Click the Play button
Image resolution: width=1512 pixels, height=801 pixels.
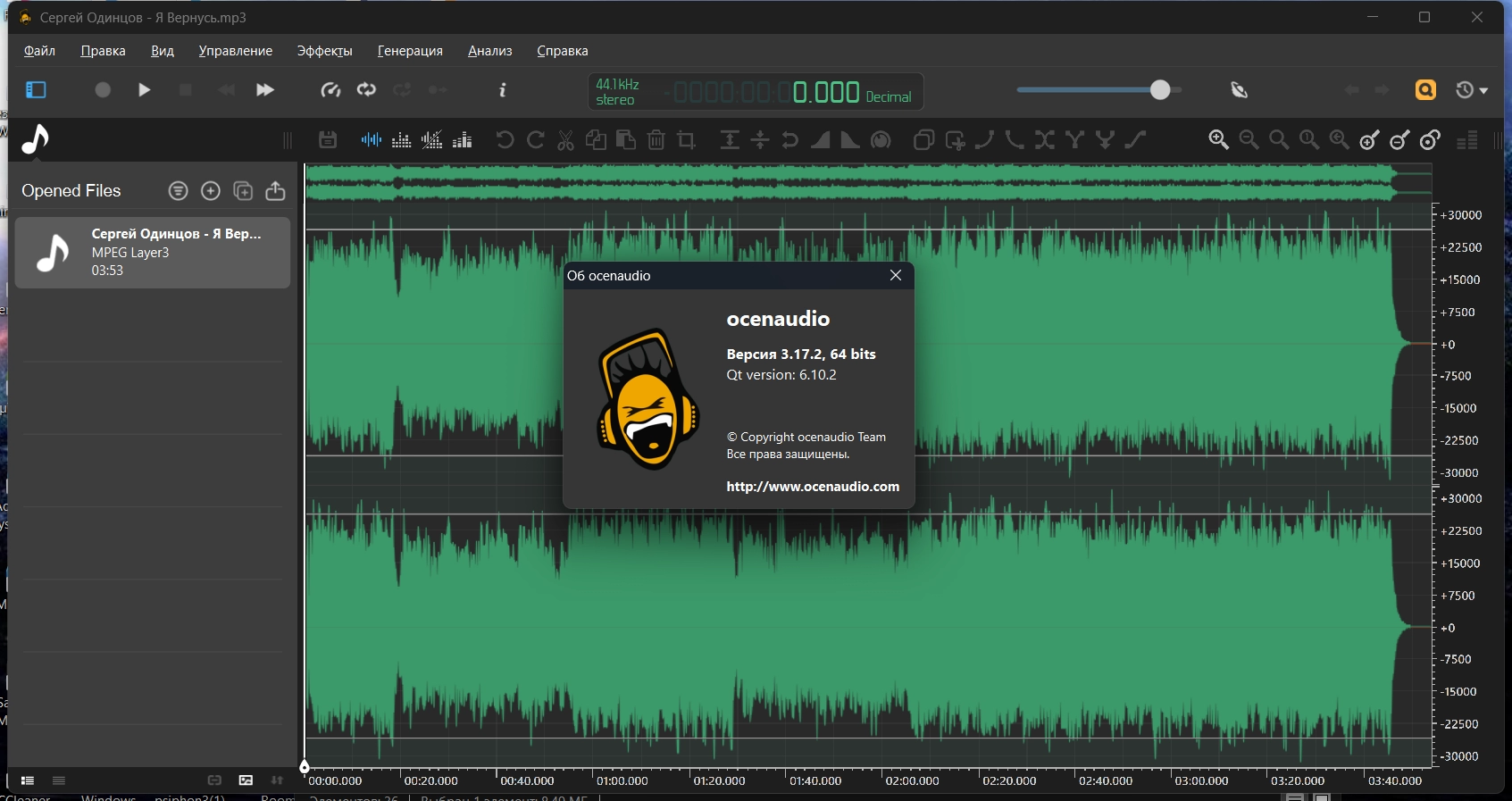(x=144, y=90)
